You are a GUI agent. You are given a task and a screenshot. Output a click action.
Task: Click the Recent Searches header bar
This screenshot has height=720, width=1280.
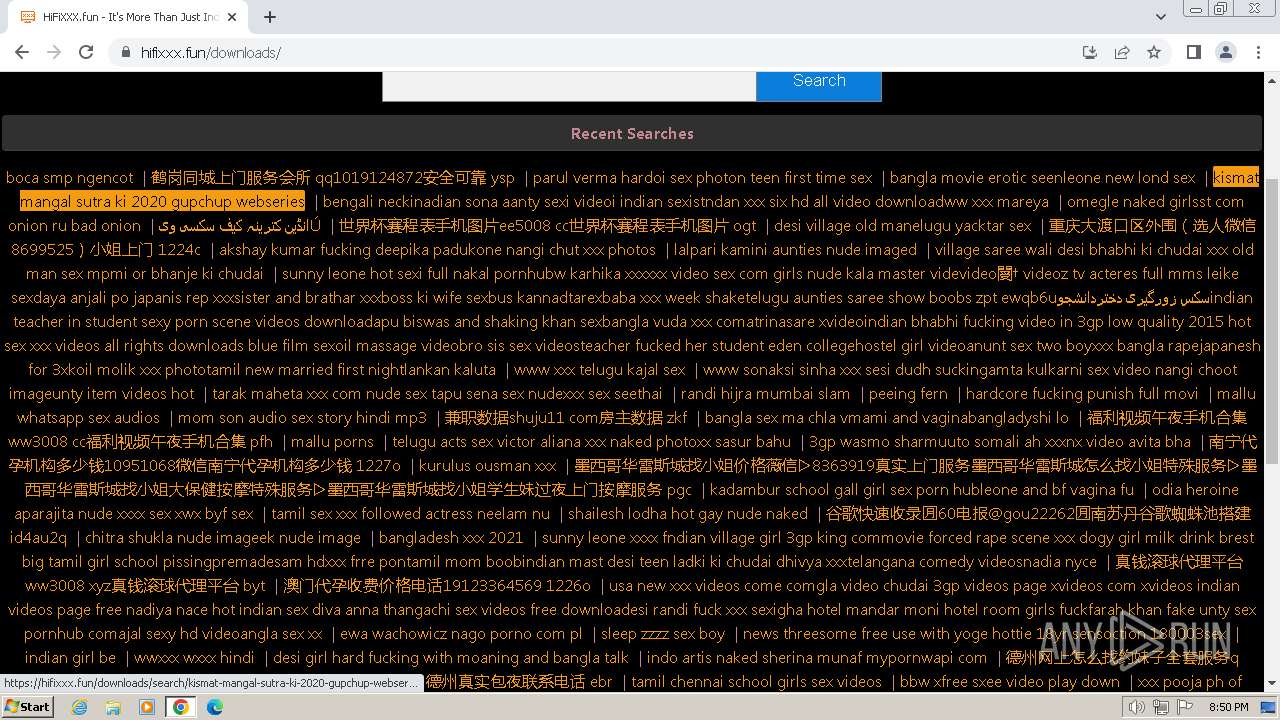pyautogui.click(x=632, y=133)
